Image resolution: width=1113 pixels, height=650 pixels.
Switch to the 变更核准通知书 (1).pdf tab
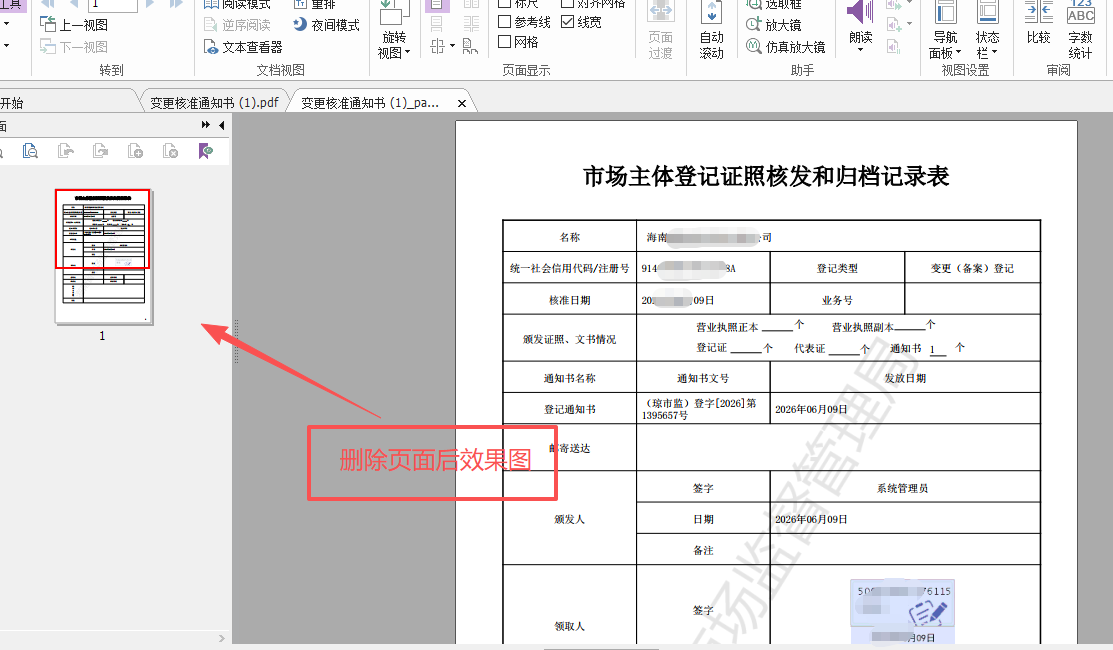[x=214, y=103]
